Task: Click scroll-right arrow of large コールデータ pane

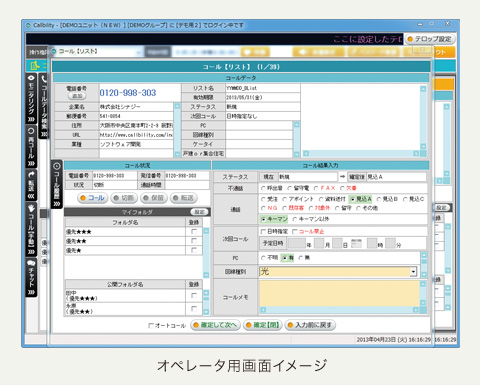Action: (x=416, y=154)
